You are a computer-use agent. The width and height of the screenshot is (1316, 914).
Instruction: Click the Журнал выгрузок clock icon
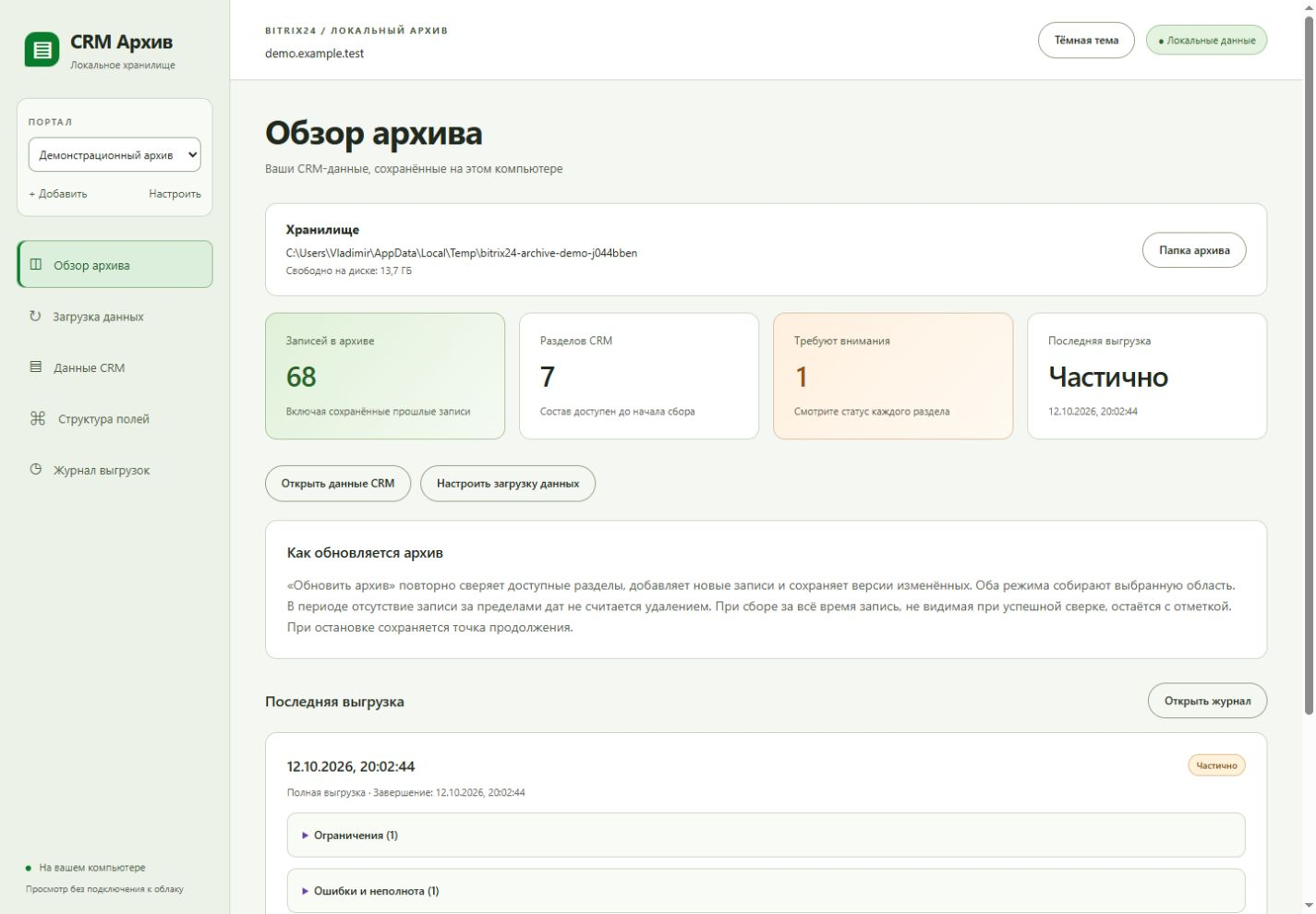pyautogui.click(x=36, y=469)
